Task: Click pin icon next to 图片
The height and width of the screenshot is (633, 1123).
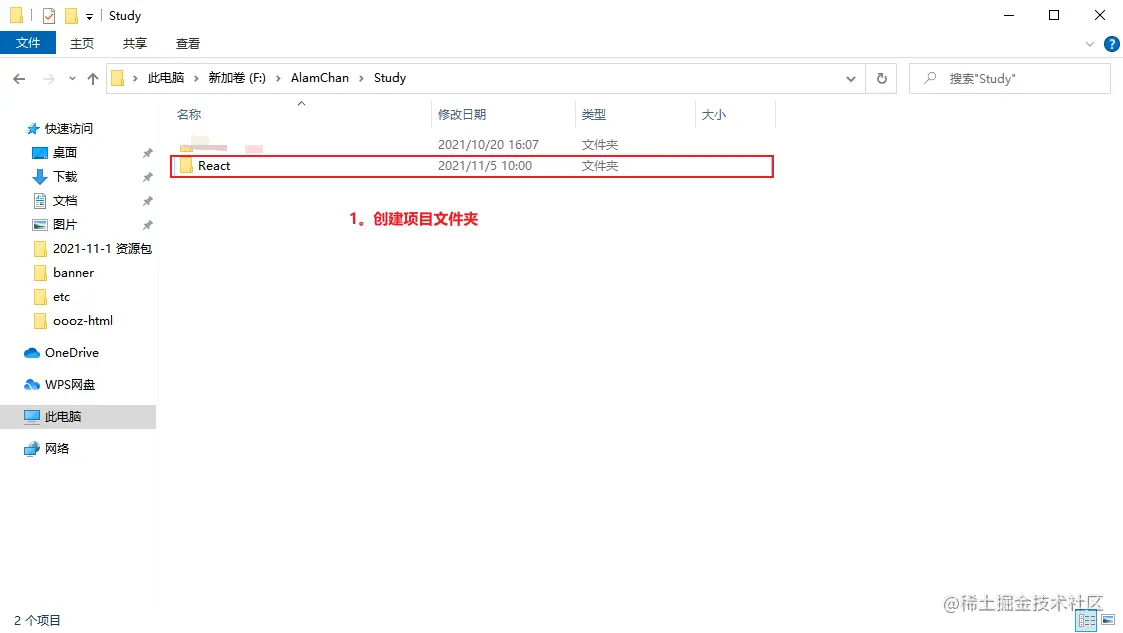Action: (148, 225)
